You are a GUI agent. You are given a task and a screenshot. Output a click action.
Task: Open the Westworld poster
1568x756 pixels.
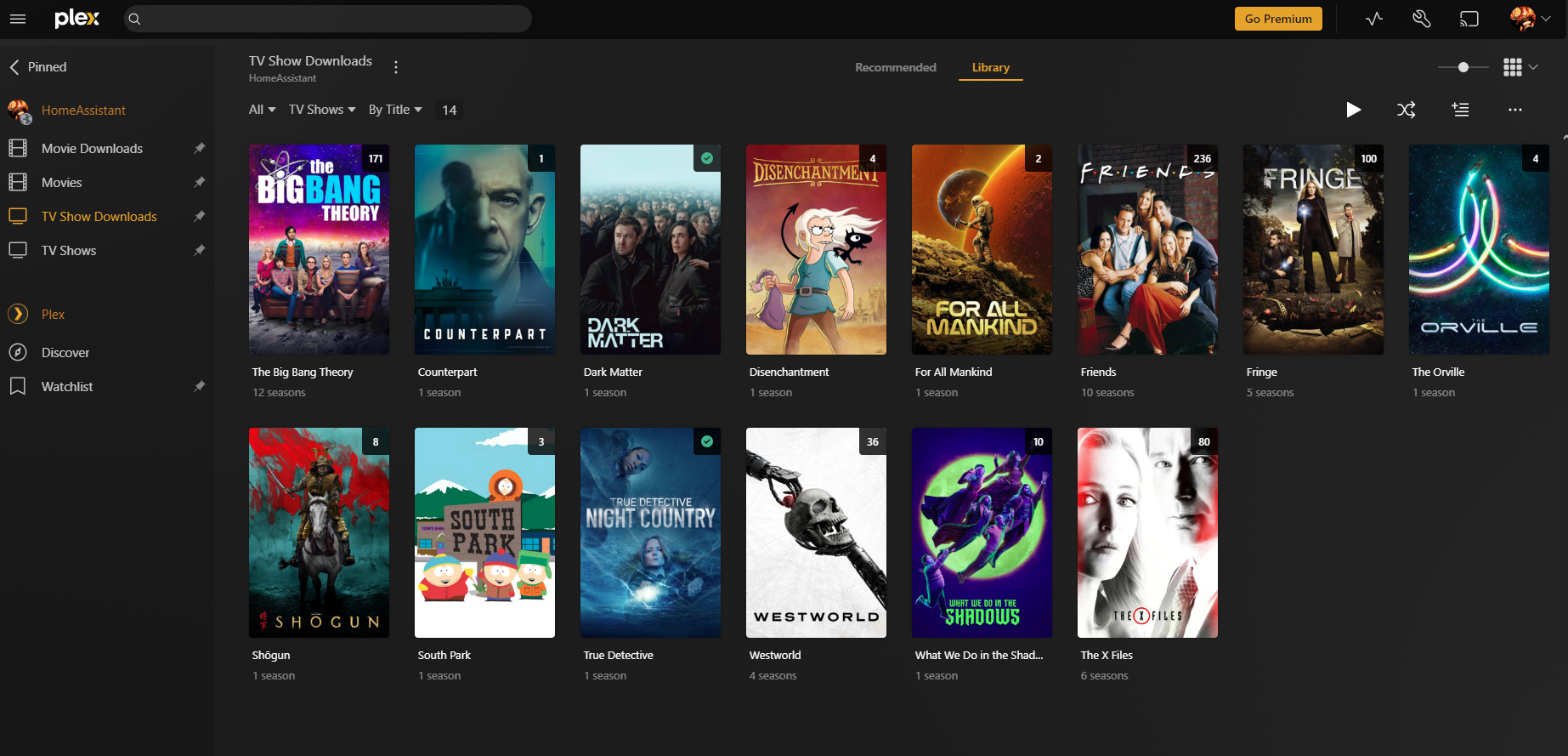(816, 532)
